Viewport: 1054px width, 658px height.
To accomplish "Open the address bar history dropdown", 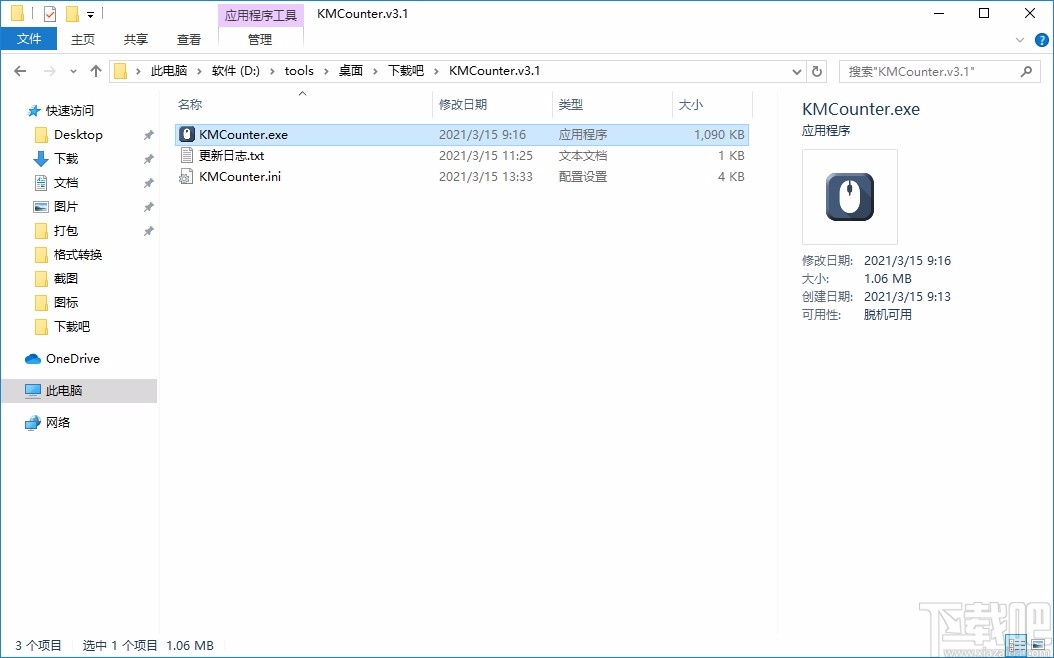I will click(x=797, y=71).
